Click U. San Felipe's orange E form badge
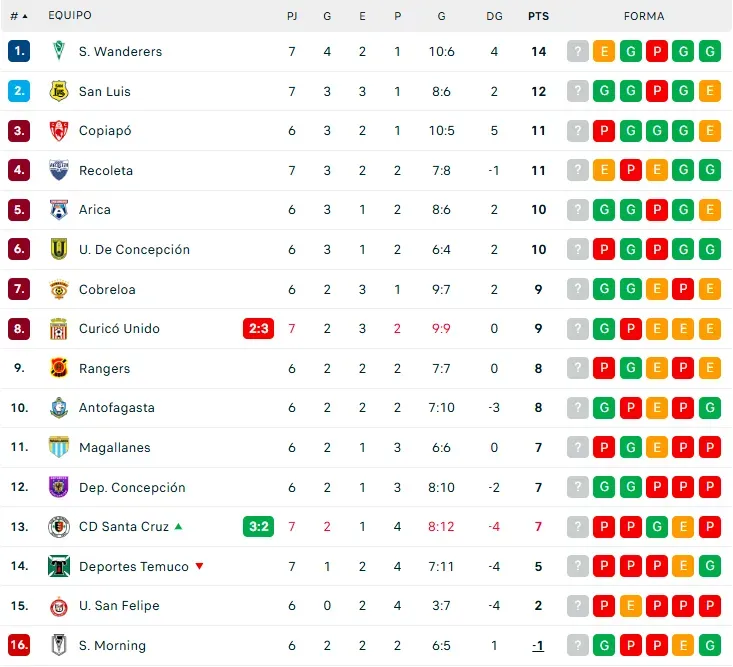Screen dimensions: 733x667 pos(630,606)
